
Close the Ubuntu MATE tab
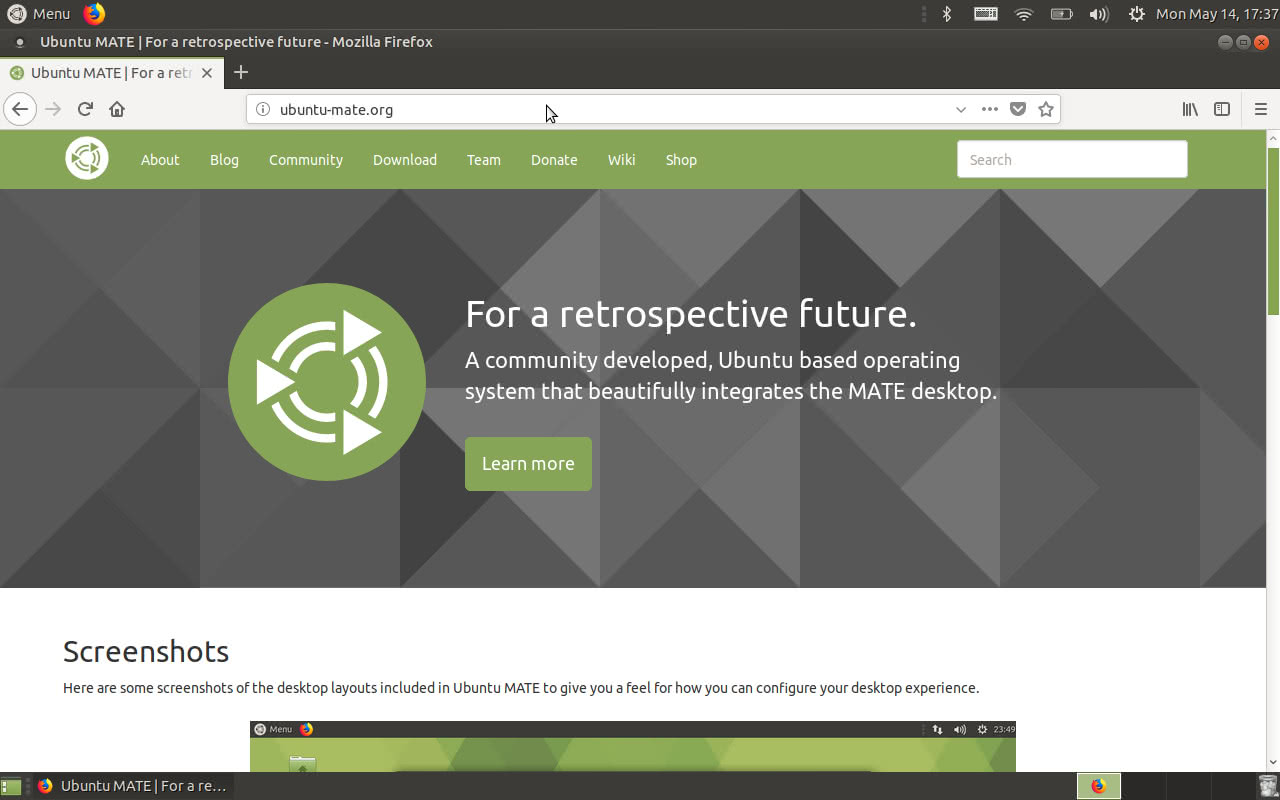[x=207, y=73]
